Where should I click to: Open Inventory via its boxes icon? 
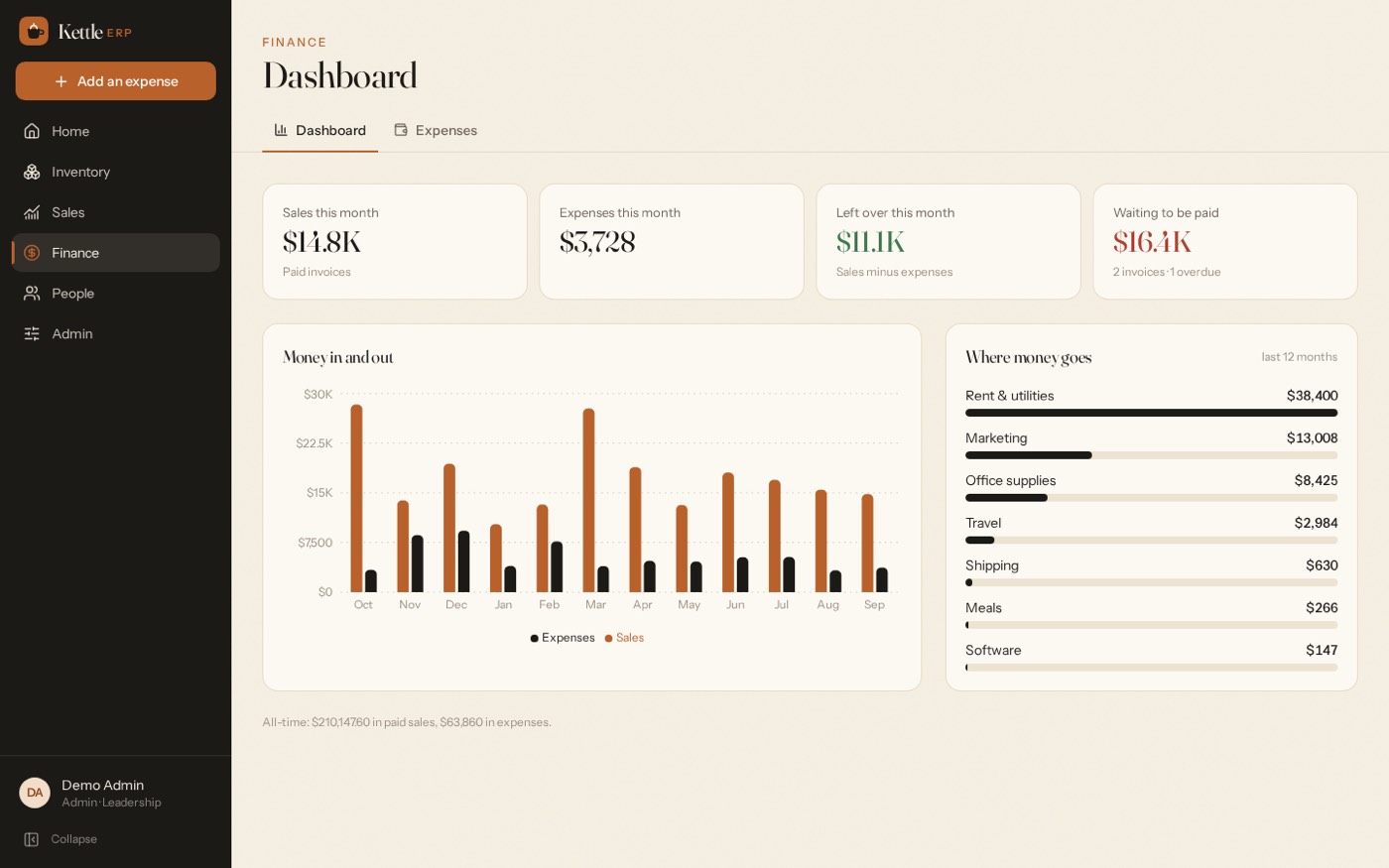(32, 172)
